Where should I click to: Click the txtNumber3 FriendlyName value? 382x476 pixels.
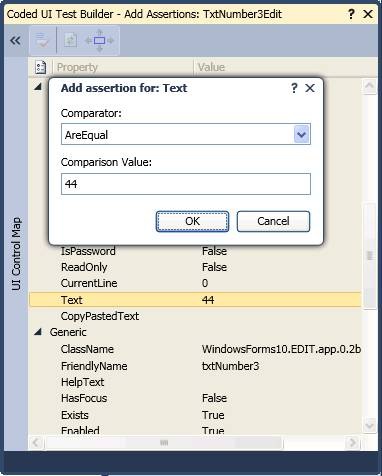click(230, 366)
